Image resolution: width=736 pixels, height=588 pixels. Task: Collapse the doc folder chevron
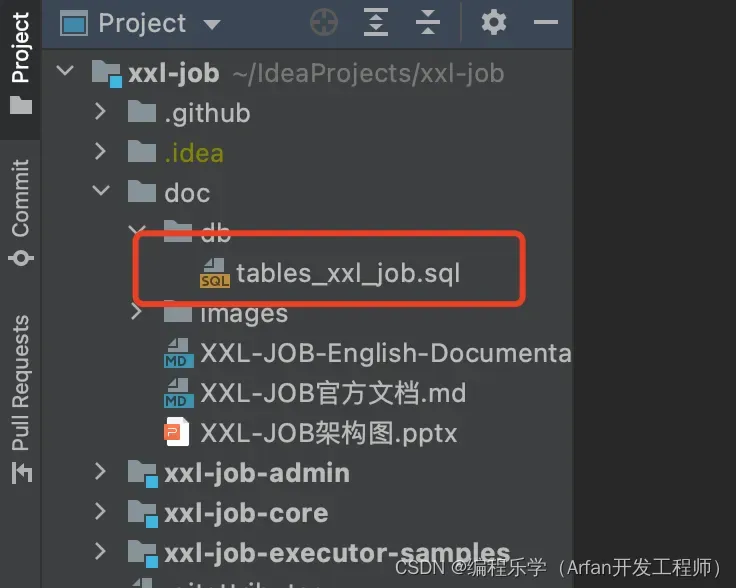pyautogui.click(x=101, y=191)
